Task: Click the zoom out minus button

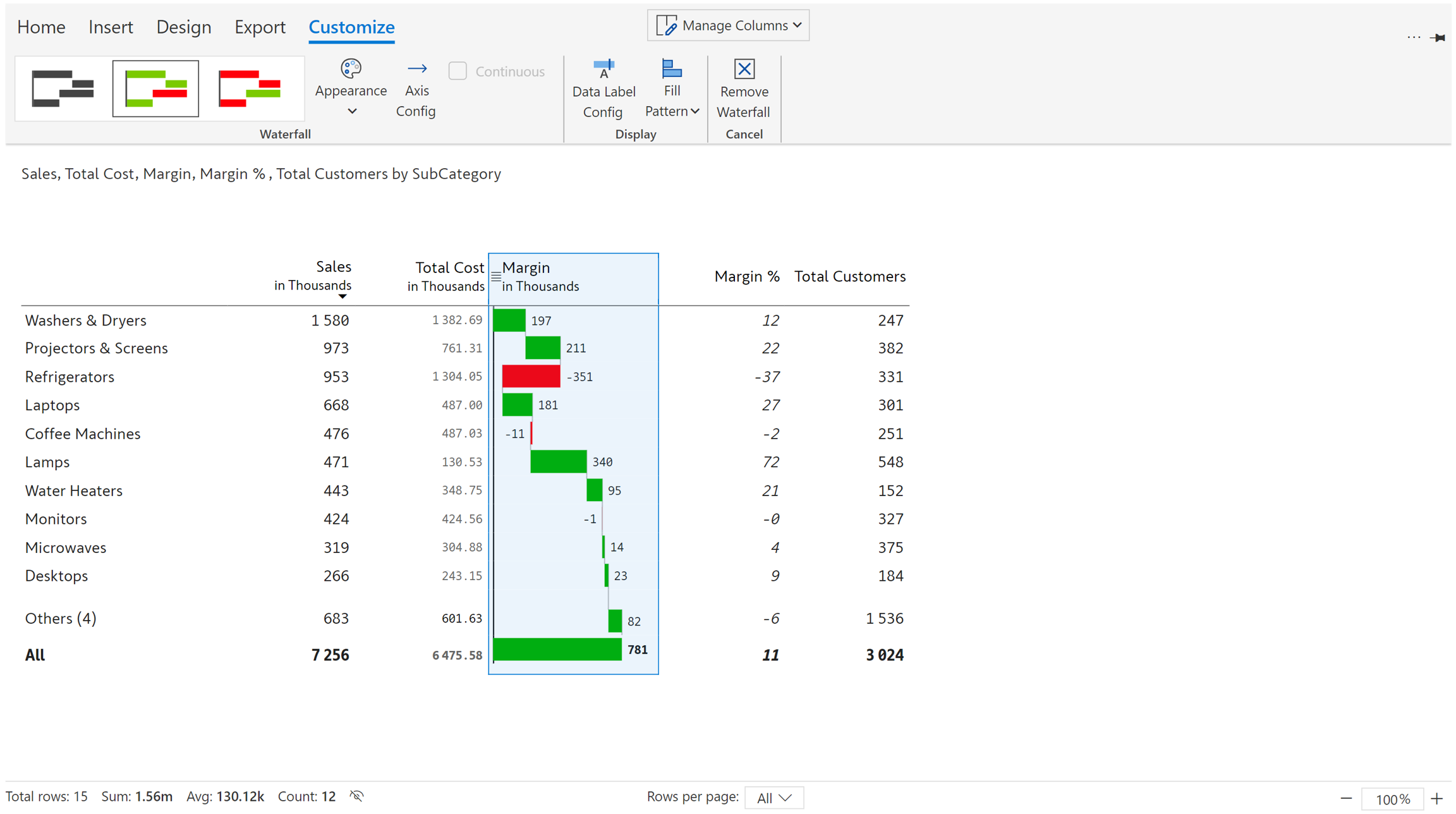Action: (1346, 798)
